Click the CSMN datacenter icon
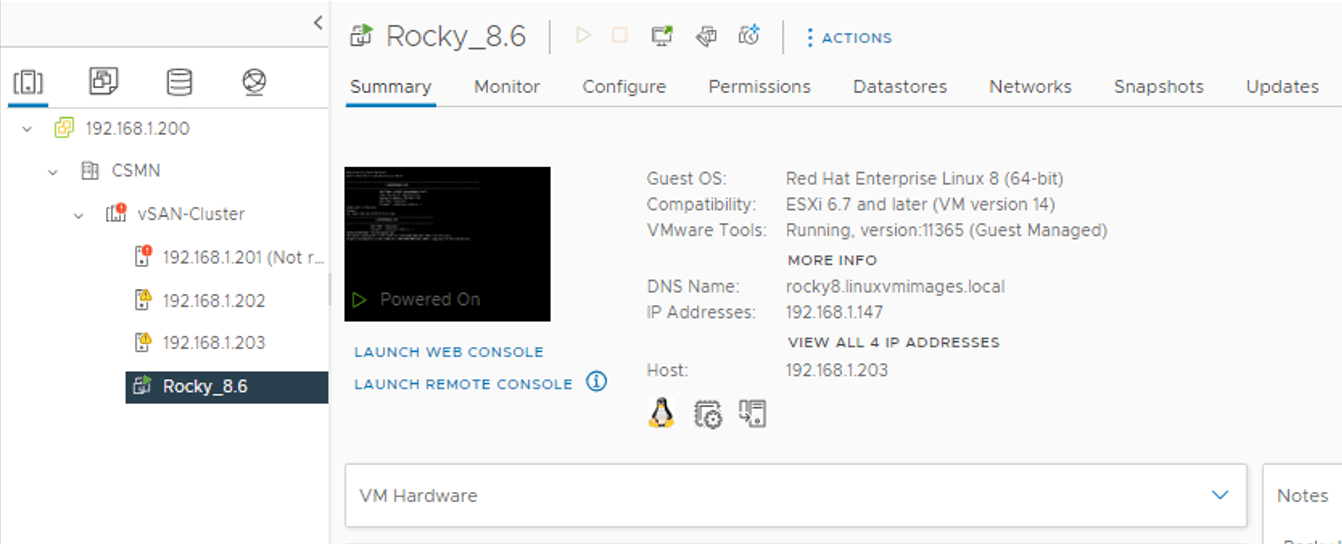Viewport: 1342px width, 544px height. click(x=90, y=171)
